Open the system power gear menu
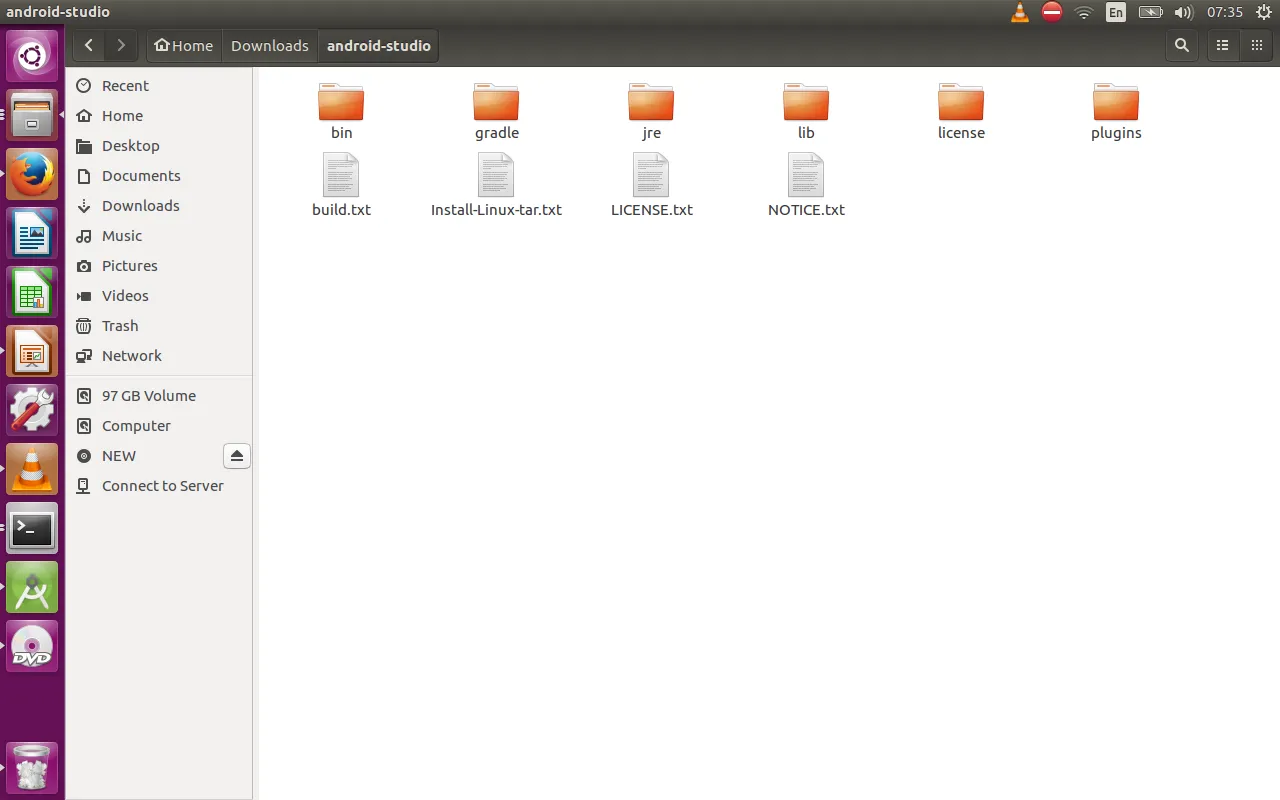This screenshot has height=800, width=1280. (1264, 12)
